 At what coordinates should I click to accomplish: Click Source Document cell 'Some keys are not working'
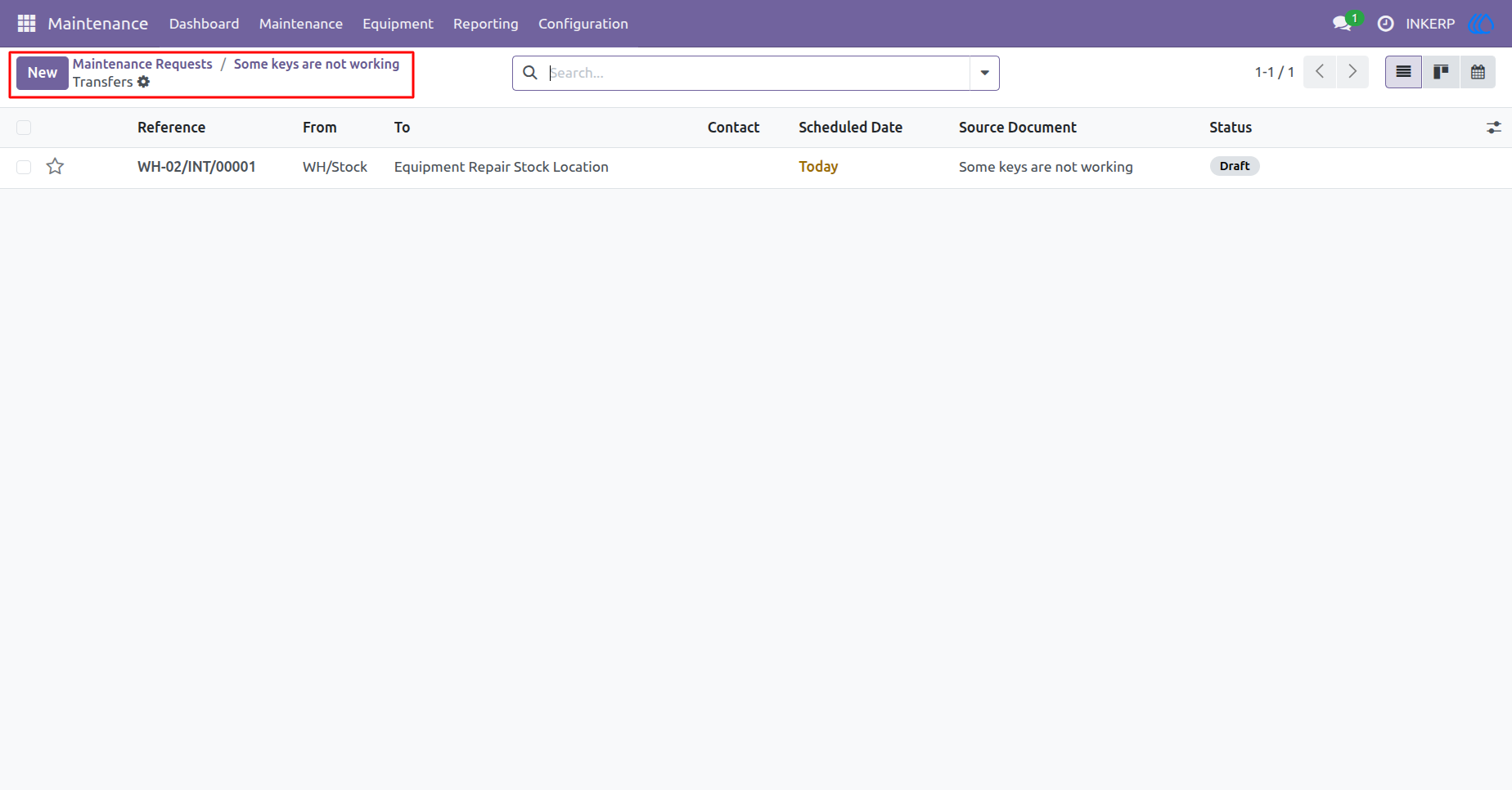pos(1046,167)
